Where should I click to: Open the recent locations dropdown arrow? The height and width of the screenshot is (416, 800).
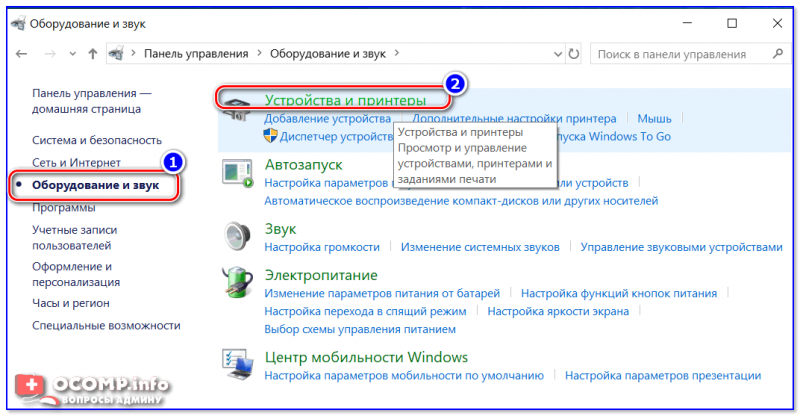click(72, 54)
